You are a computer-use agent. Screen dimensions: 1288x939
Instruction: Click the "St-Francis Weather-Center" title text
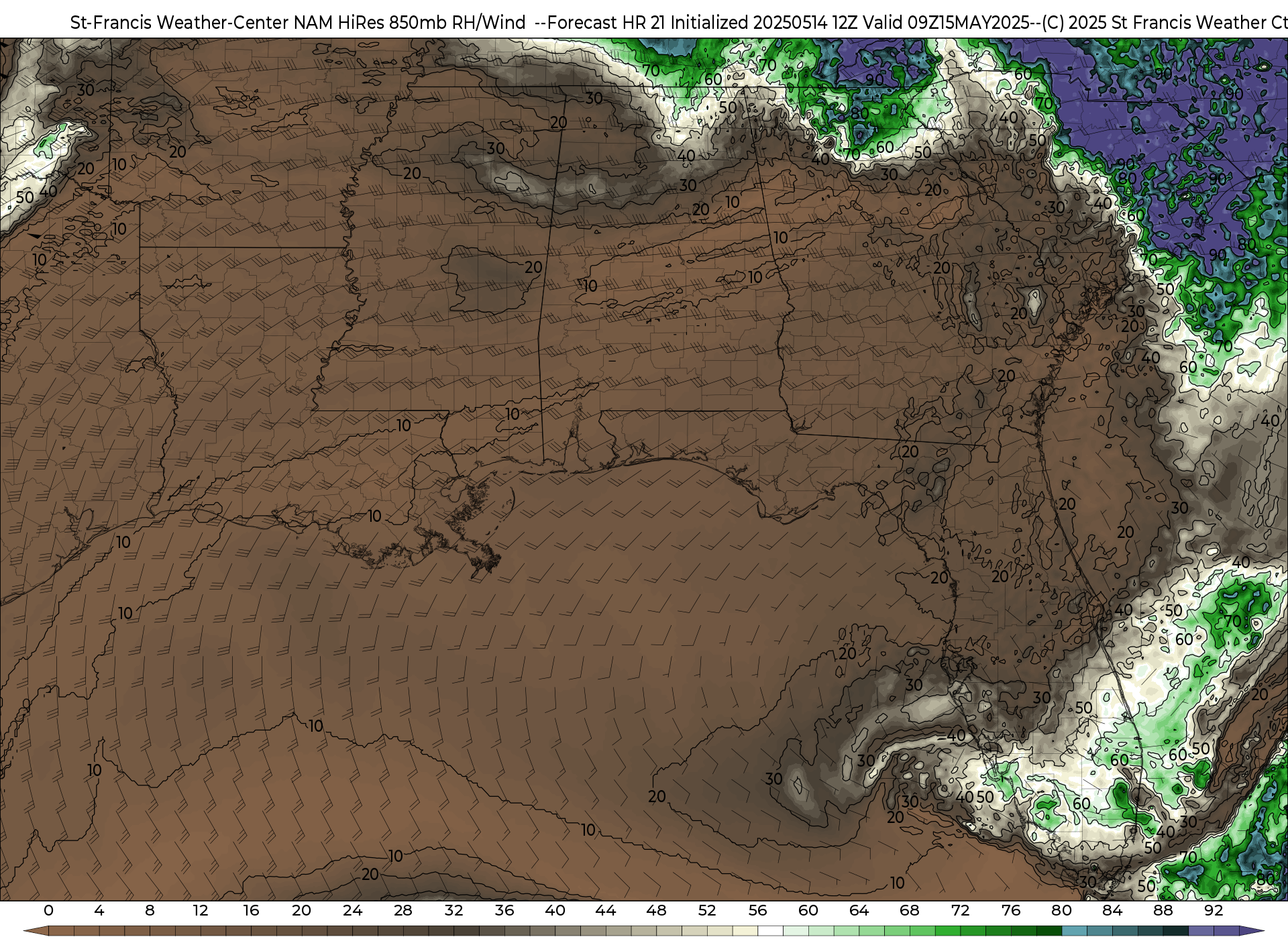point(179,23)
